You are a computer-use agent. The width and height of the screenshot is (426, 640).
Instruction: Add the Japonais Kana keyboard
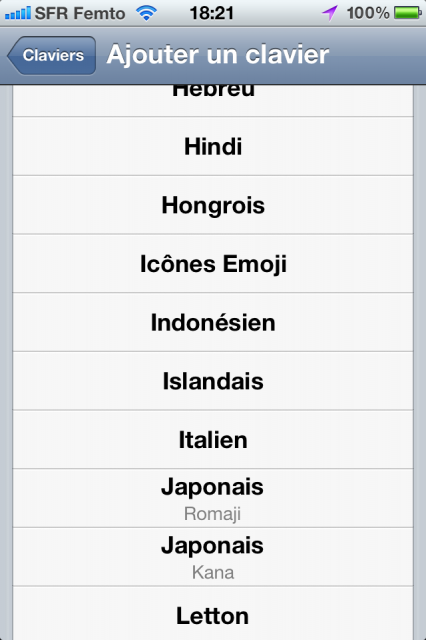(x=213, y=557)
